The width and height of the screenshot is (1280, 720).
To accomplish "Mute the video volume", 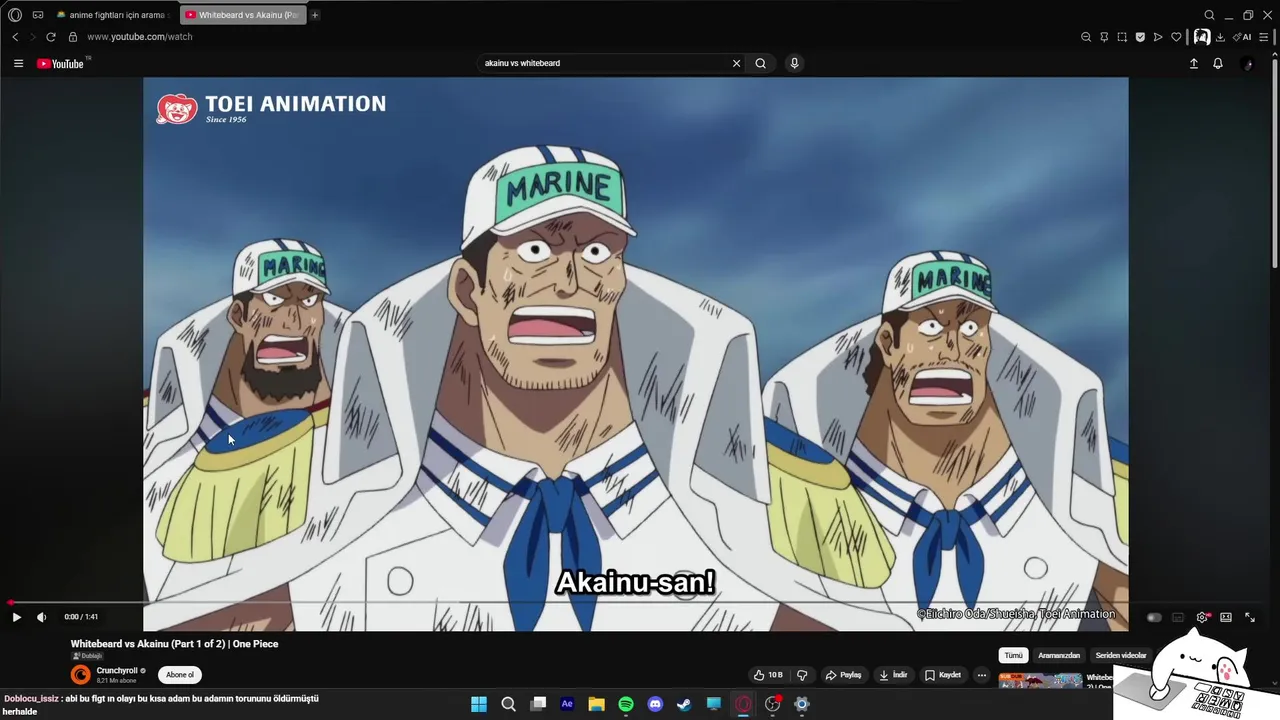I will (41, 617).
